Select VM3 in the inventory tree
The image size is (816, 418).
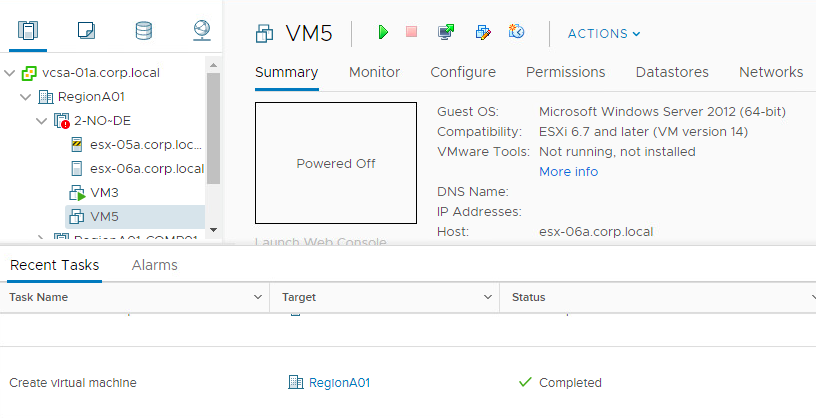tap(104, 193)
